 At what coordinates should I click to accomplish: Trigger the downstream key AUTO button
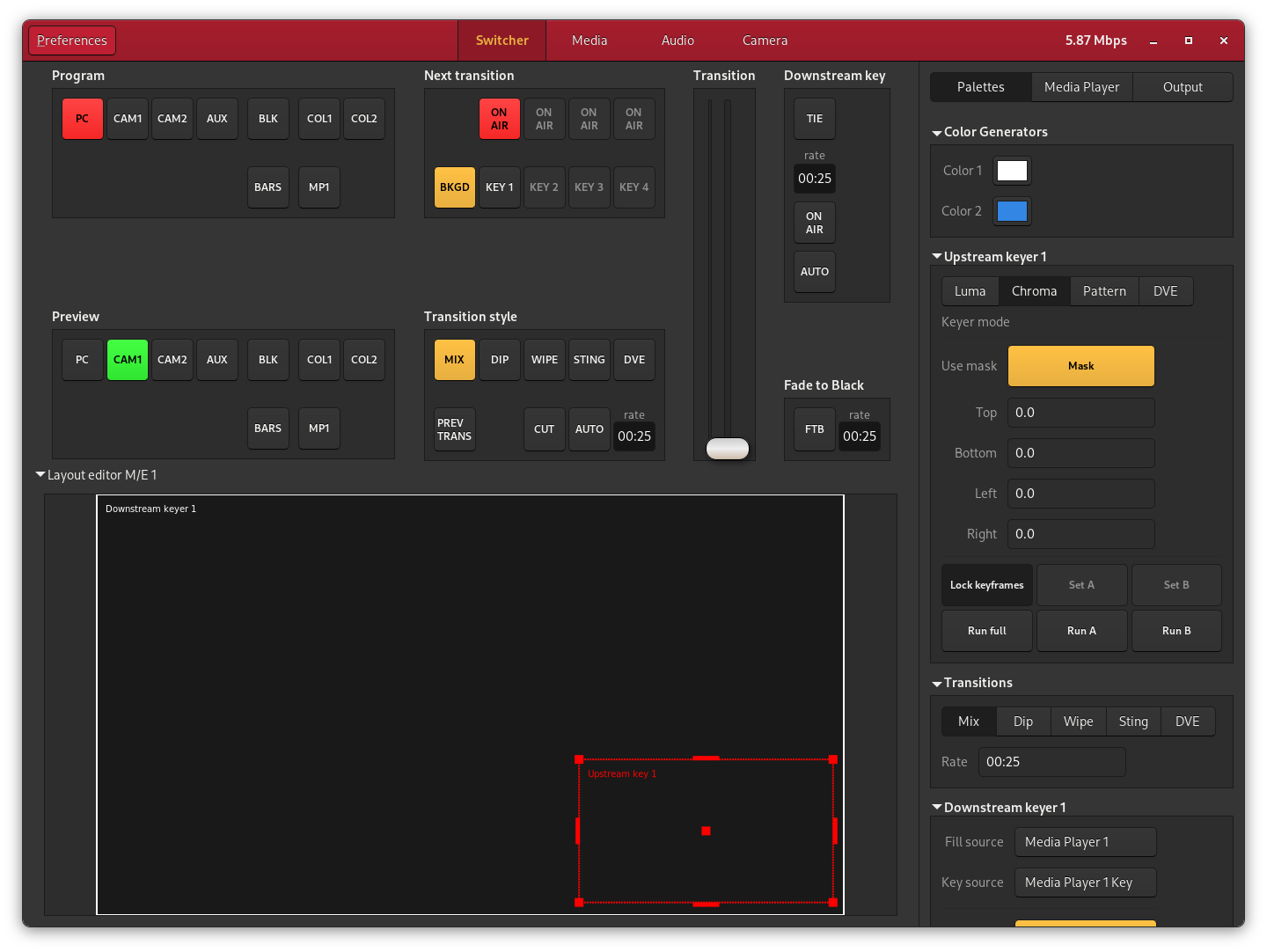815,272
